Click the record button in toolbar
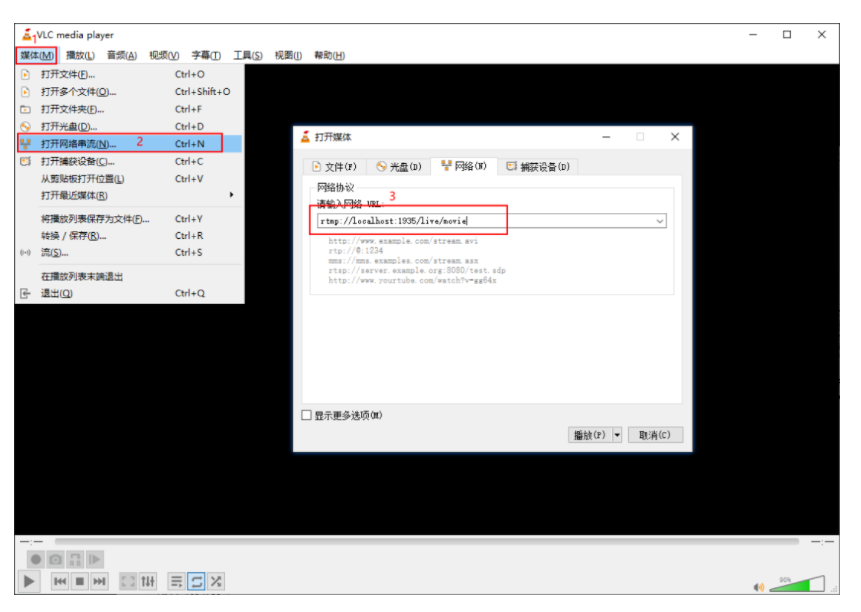Viewport: 861px width, 612px height. (x=36, y=559)
